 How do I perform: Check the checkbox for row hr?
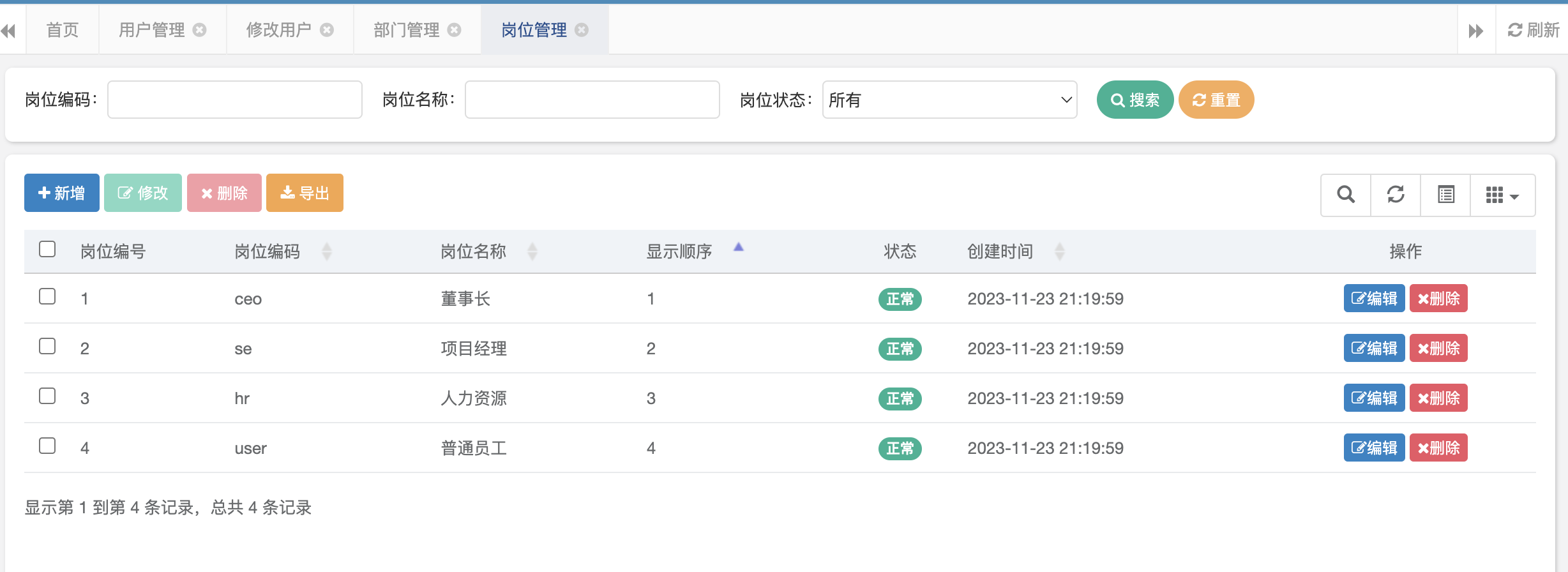pyautogui.click(x=47, y=396)
